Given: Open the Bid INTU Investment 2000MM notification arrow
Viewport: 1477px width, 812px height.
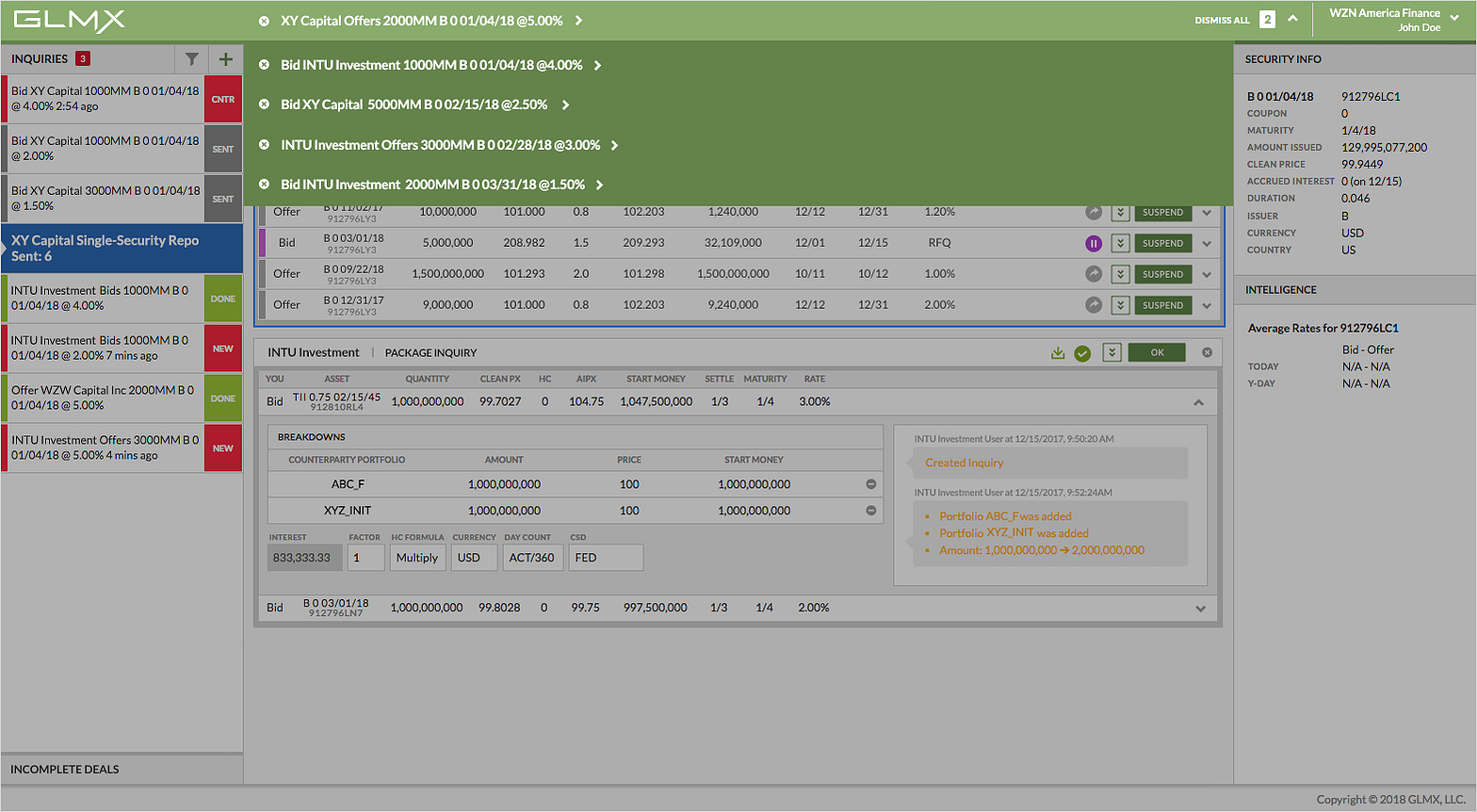Looking at the screenshot, I should 599,185.
